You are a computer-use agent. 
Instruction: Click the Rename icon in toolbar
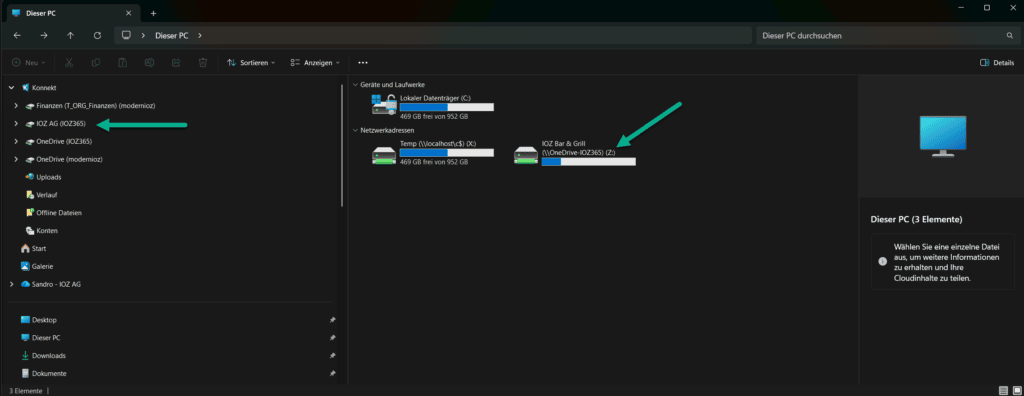149,63
